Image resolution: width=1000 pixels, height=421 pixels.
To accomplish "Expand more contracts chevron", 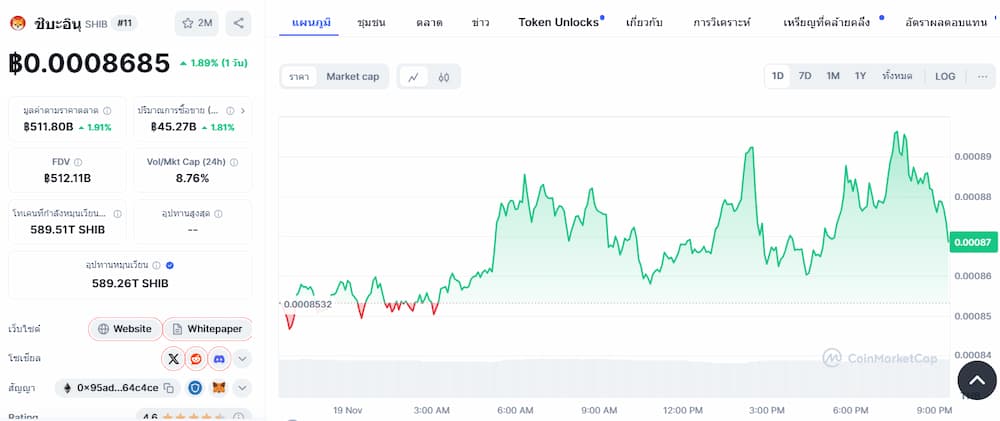I will (x=242, y=387).
